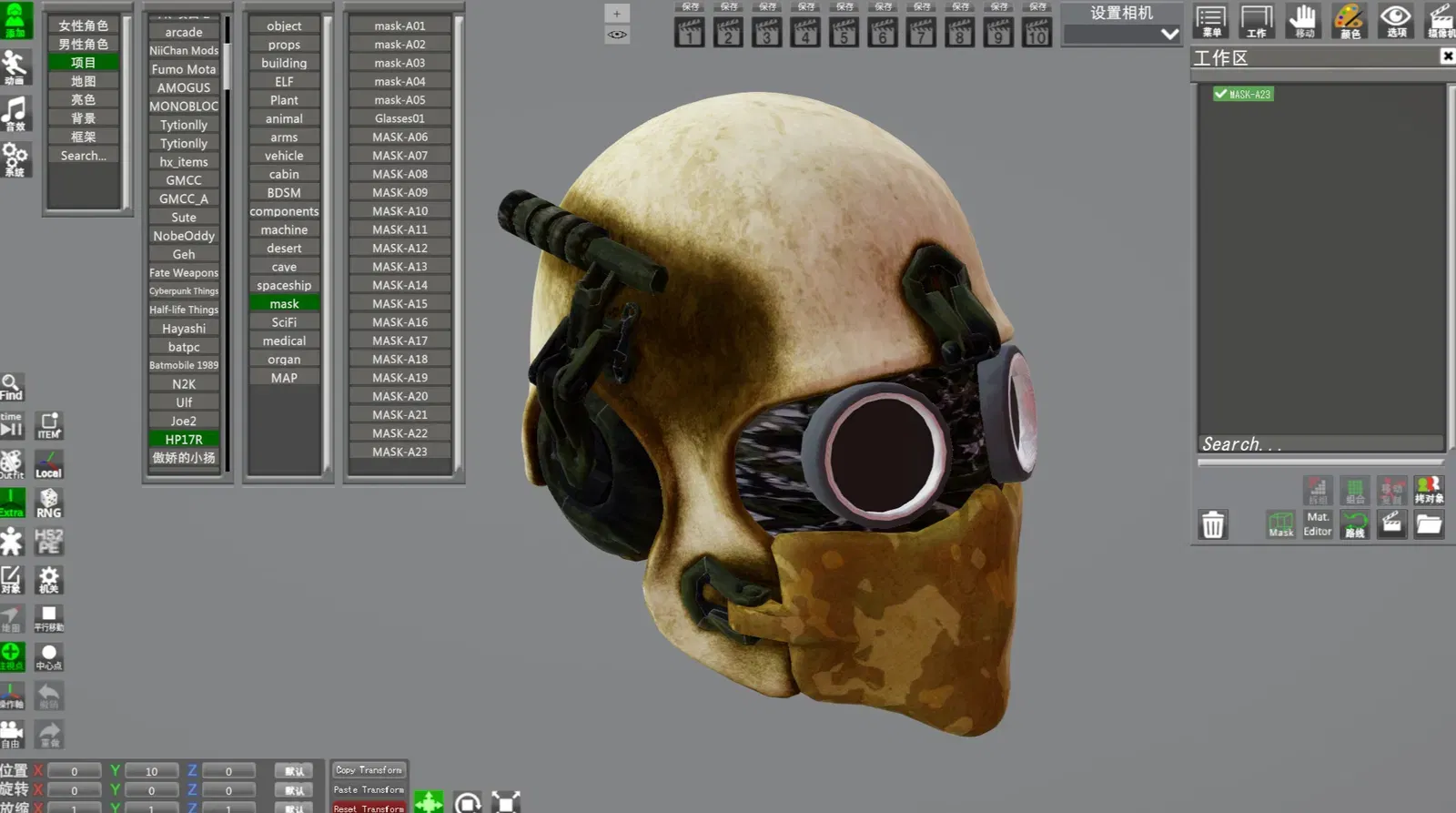The image size is (1456, 813).
Task: Choose the Glasses01 list entry
Action: click(399, 118)
